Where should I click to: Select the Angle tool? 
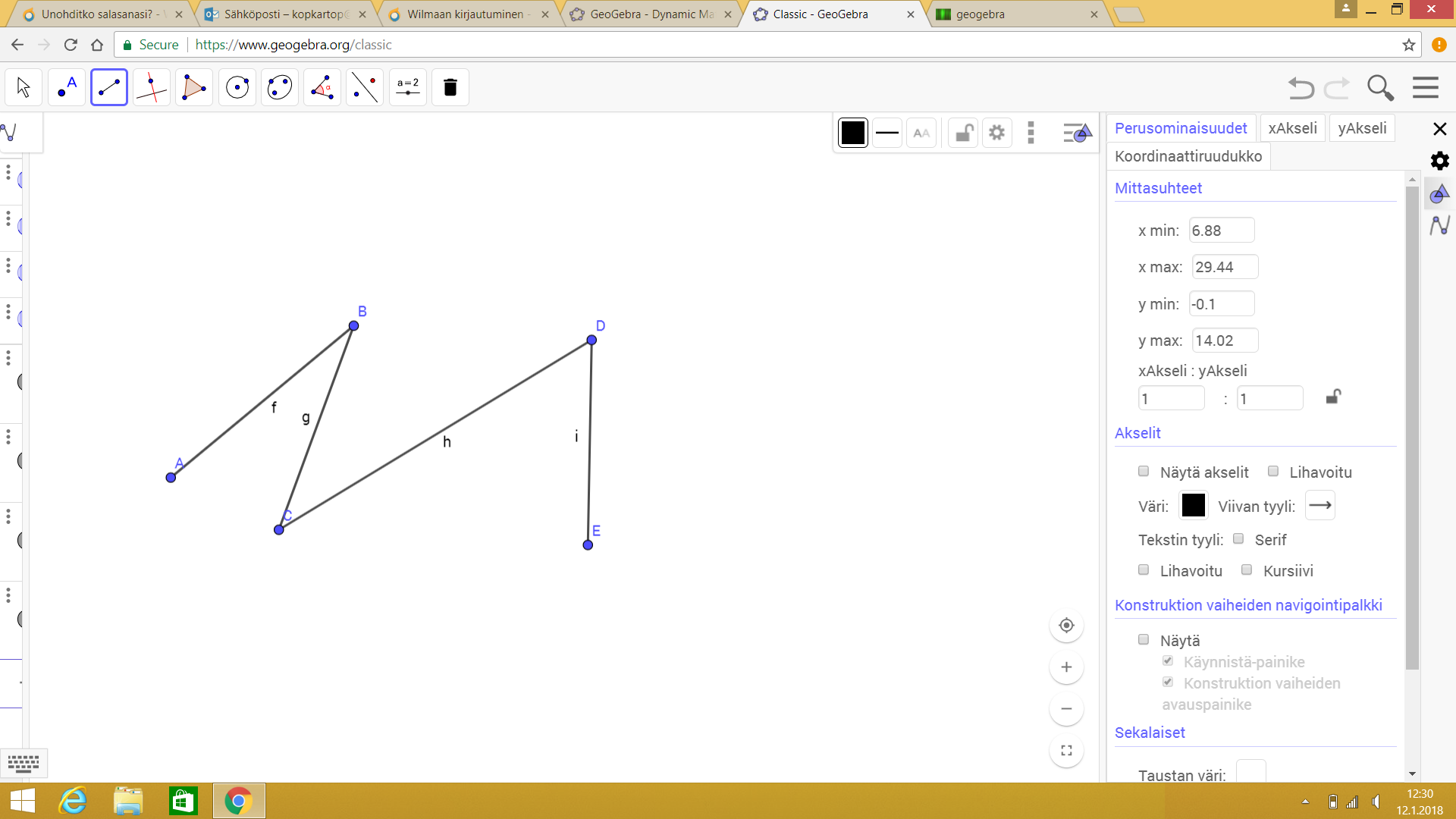(322, 87)
